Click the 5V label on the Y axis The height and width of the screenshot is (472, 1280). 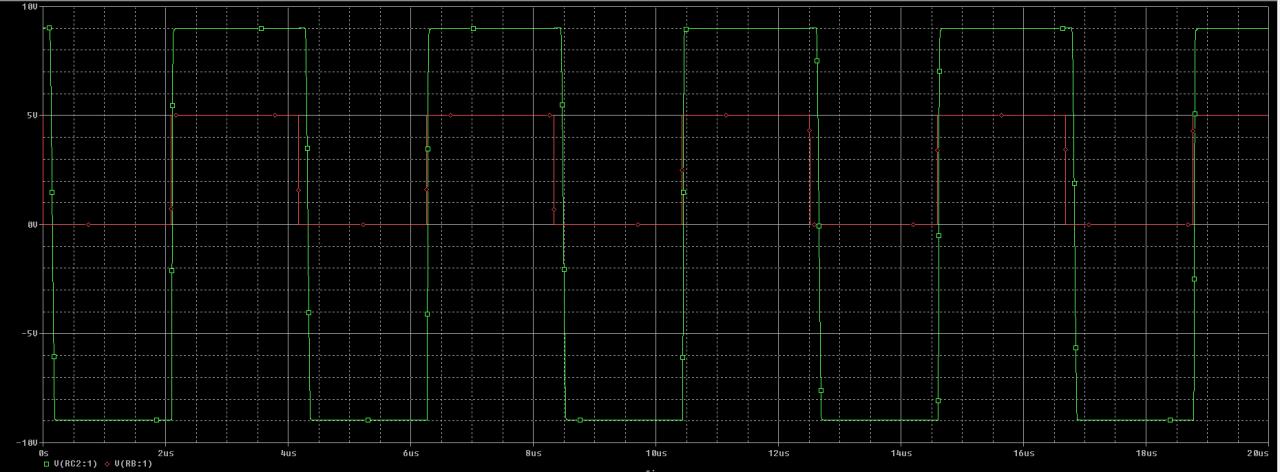tap(32, 115)
